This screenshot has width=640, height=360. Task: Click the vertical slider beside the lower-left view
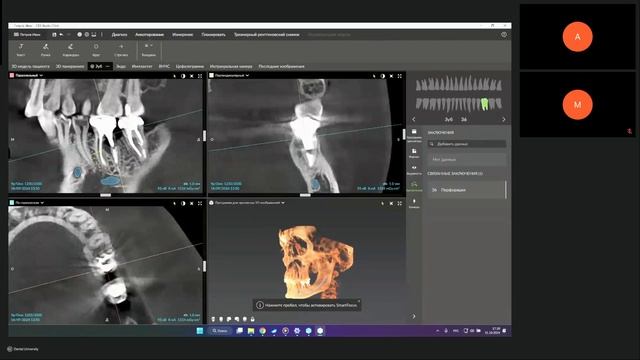click(204, 266)
